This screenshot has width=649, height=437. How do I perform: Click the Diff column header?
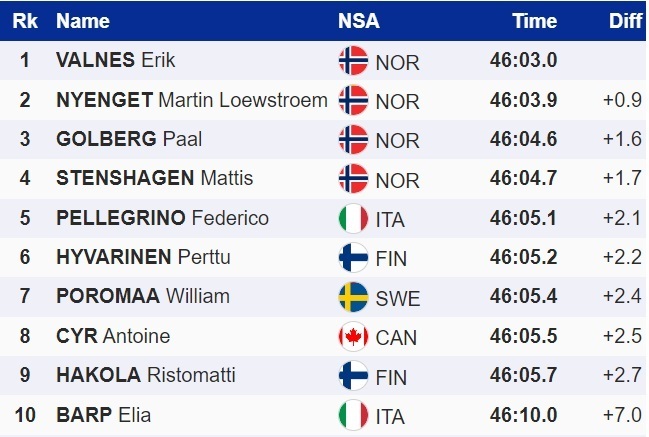pos(625,21)
